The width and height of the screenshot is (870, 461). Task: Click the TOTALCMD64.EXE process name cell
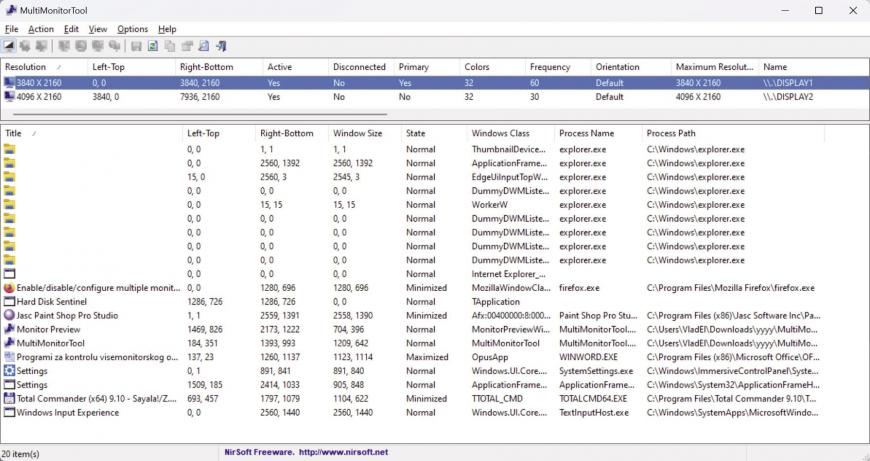pyautogui.click(x=593, y=398)
